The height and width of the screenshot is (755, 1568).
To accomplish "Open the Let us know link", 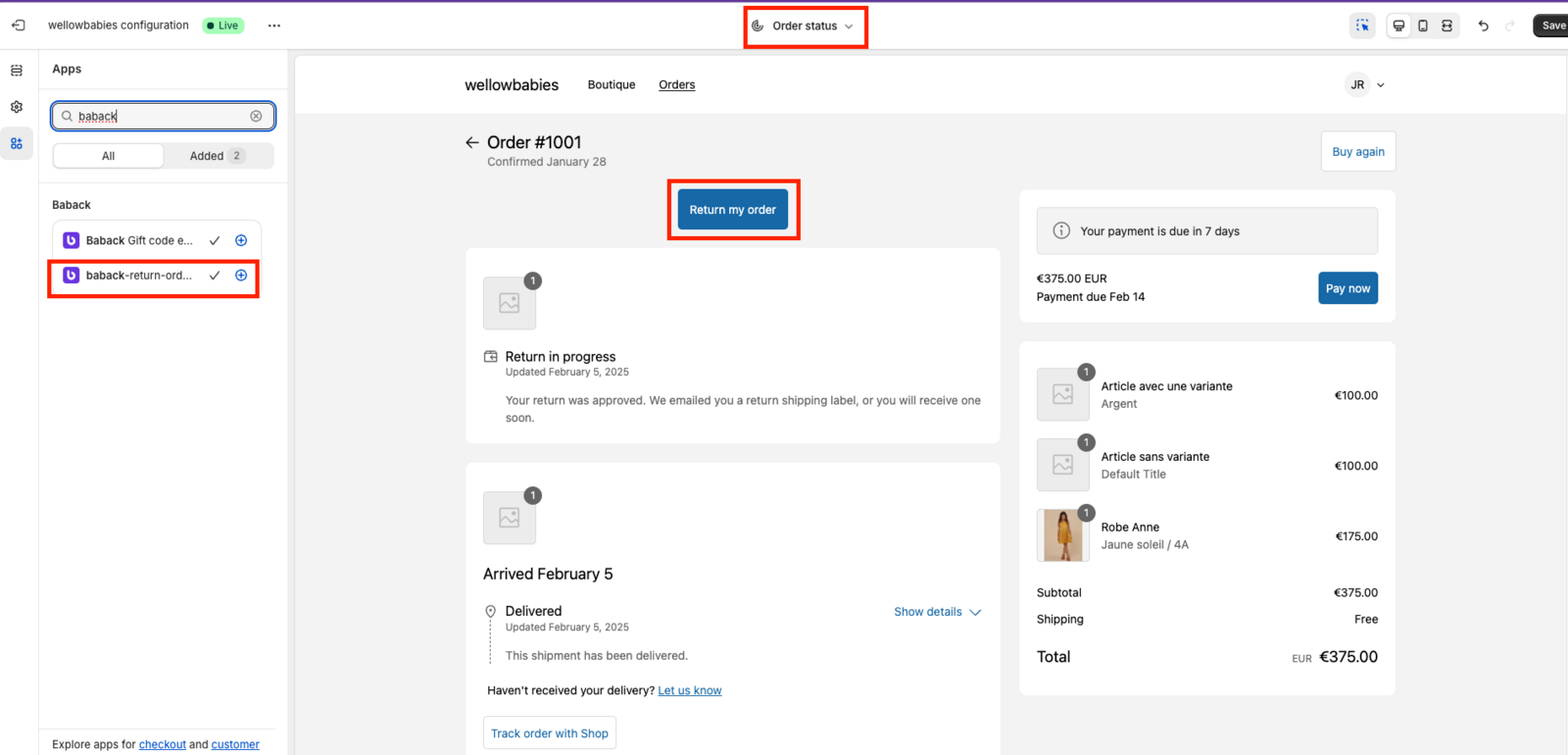I will [690, 690].
